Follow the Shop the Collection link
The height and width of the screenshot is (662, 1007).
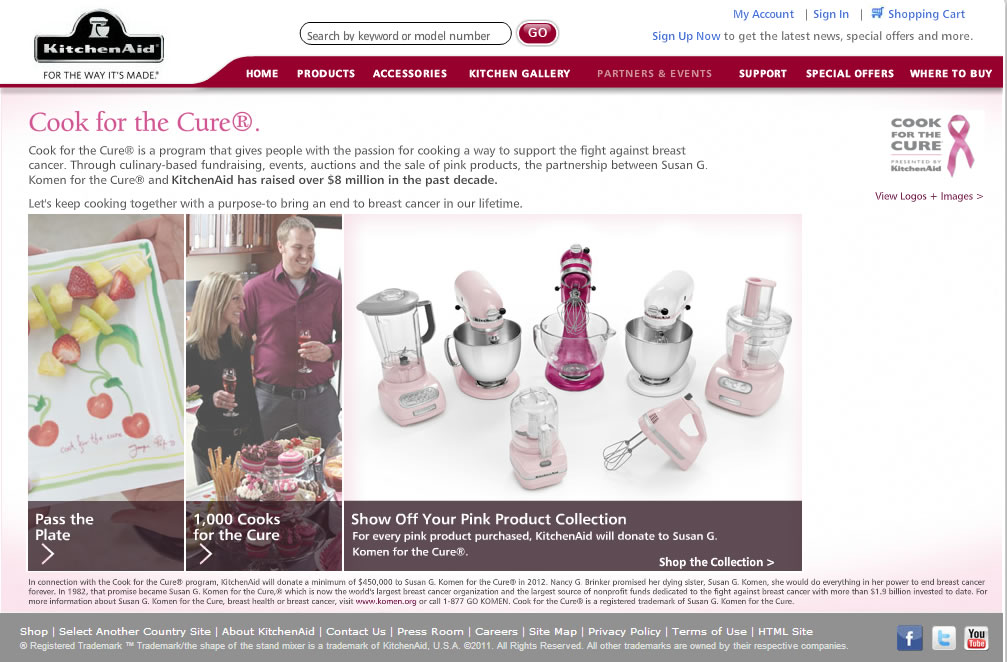coord(716,562)
